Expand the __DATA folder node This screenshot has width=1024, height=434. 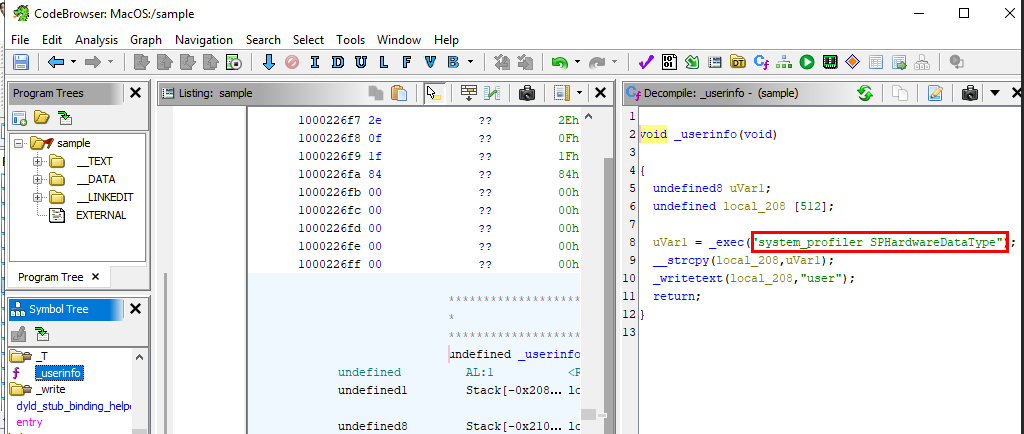coord(37,179)
